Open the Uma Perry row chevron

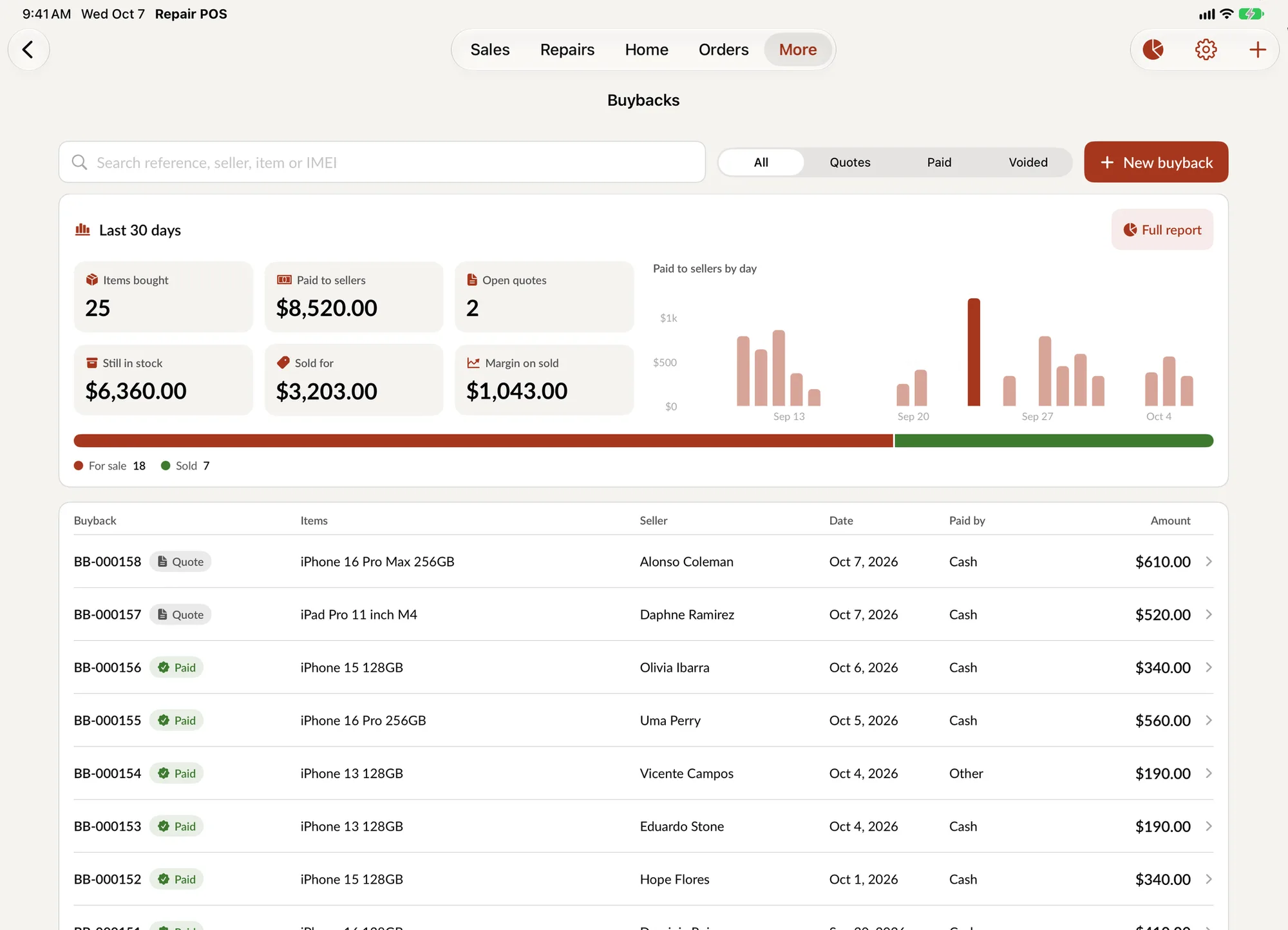[1209, 720]
